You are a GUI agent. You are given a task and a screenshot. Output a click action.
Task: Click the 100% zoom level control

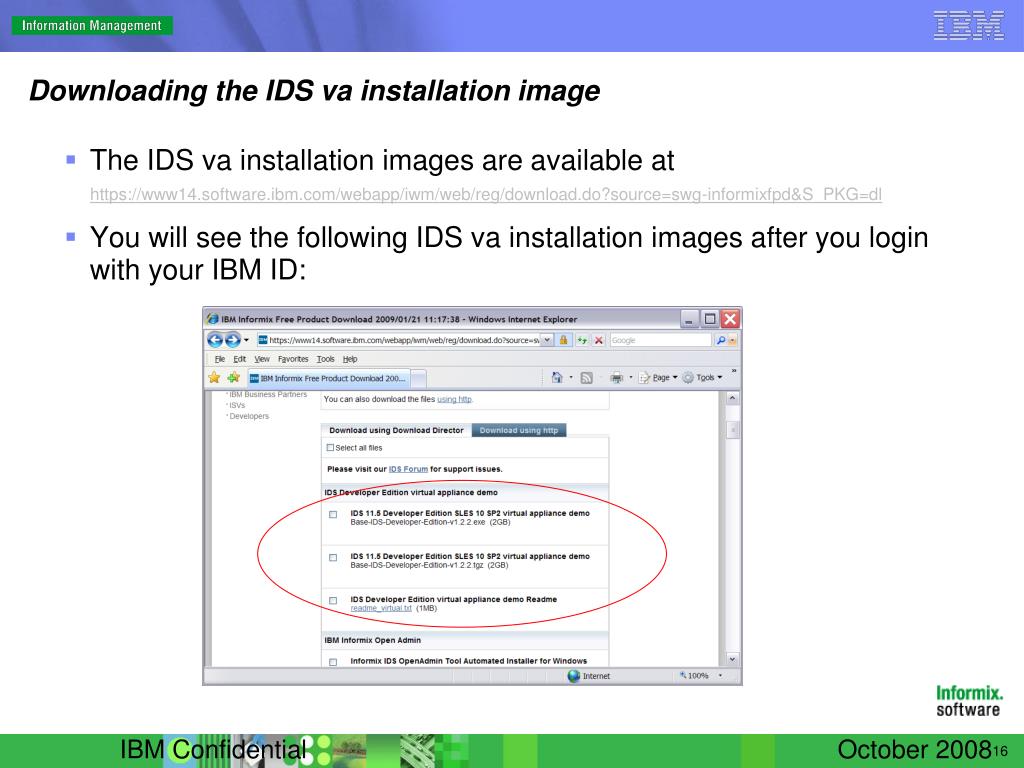[694, 676]
